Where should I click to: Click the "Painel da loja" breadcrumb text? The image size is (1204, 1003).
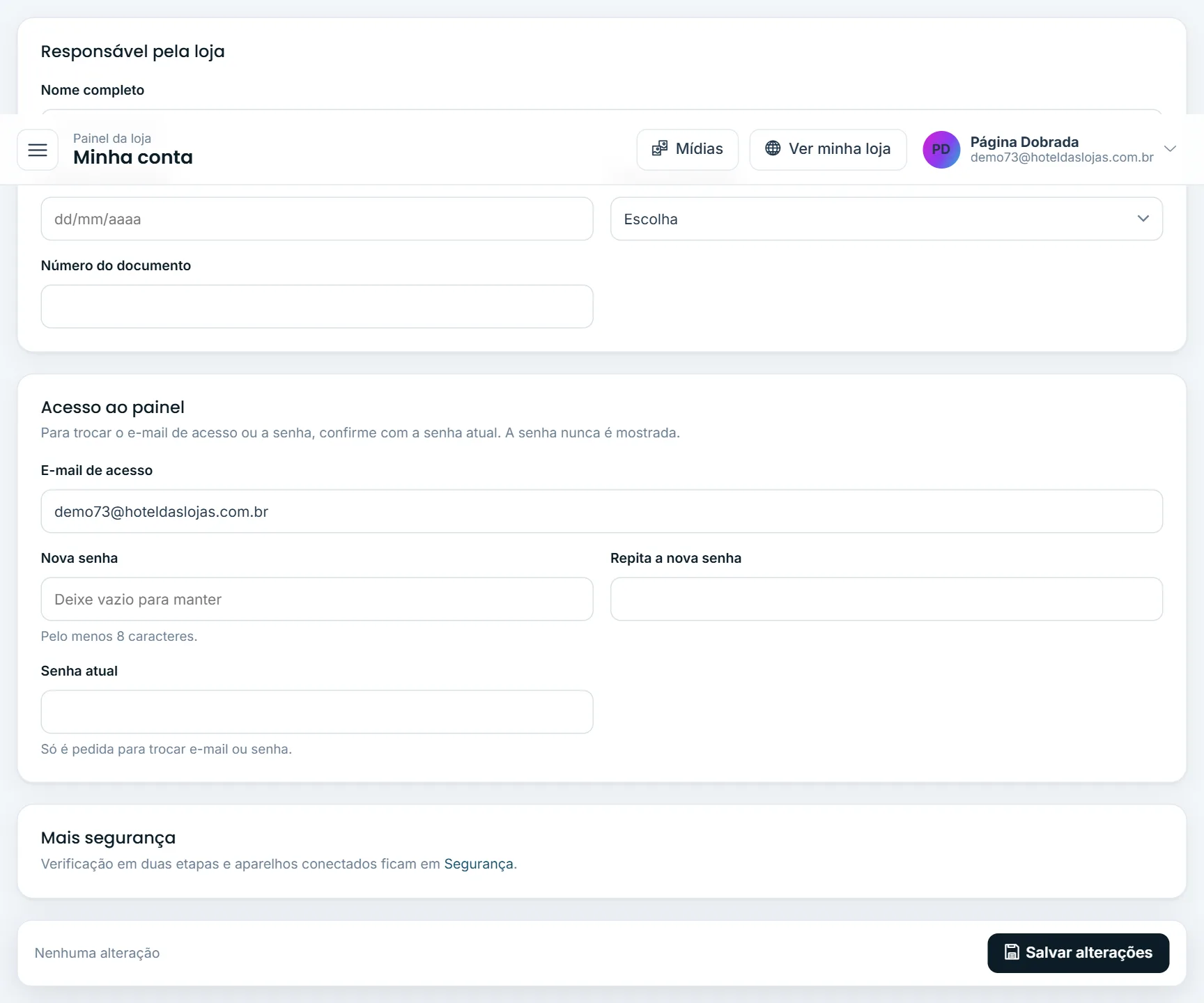[112, 138]
